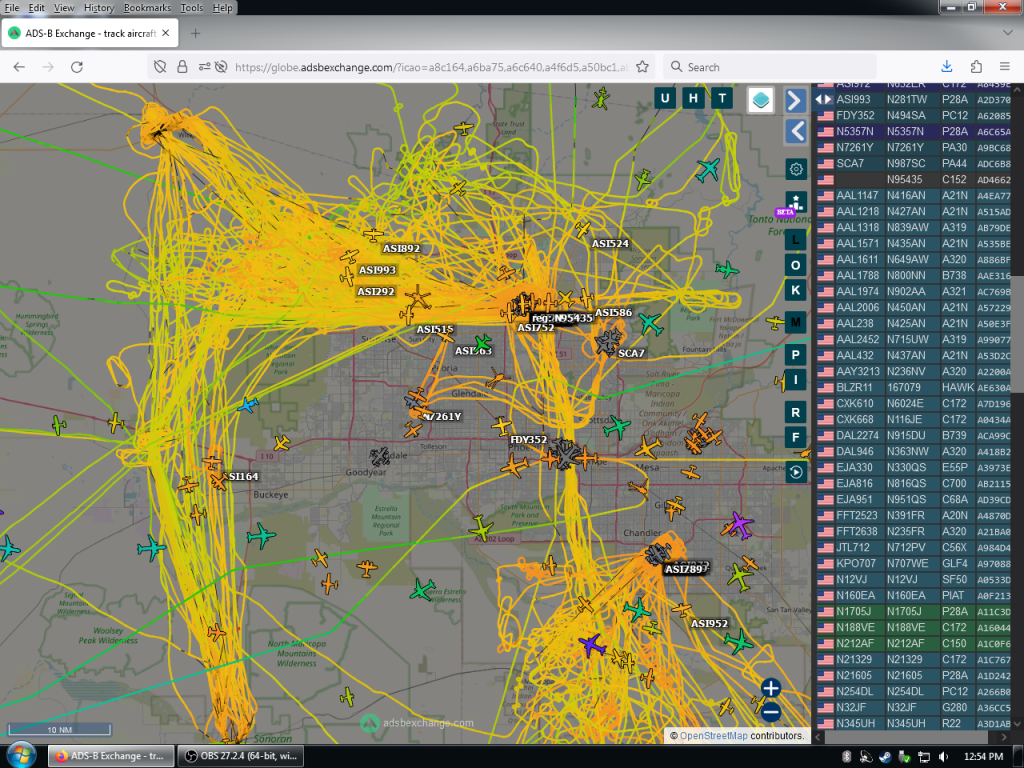Click the taskbar clock 12:54 PM
This screenshot has width=1024, height=768.
[983, 756]
